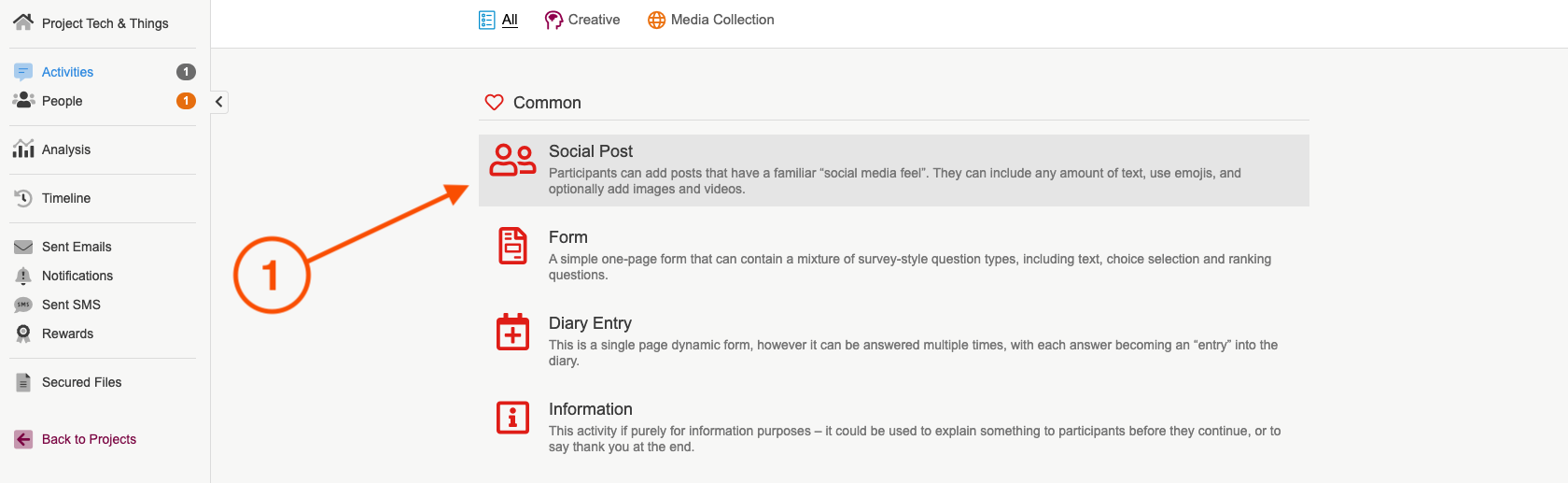Open the People section
Image resolution: width=1568 pixels, height=483 pixels.
click(x=62, y=101)
